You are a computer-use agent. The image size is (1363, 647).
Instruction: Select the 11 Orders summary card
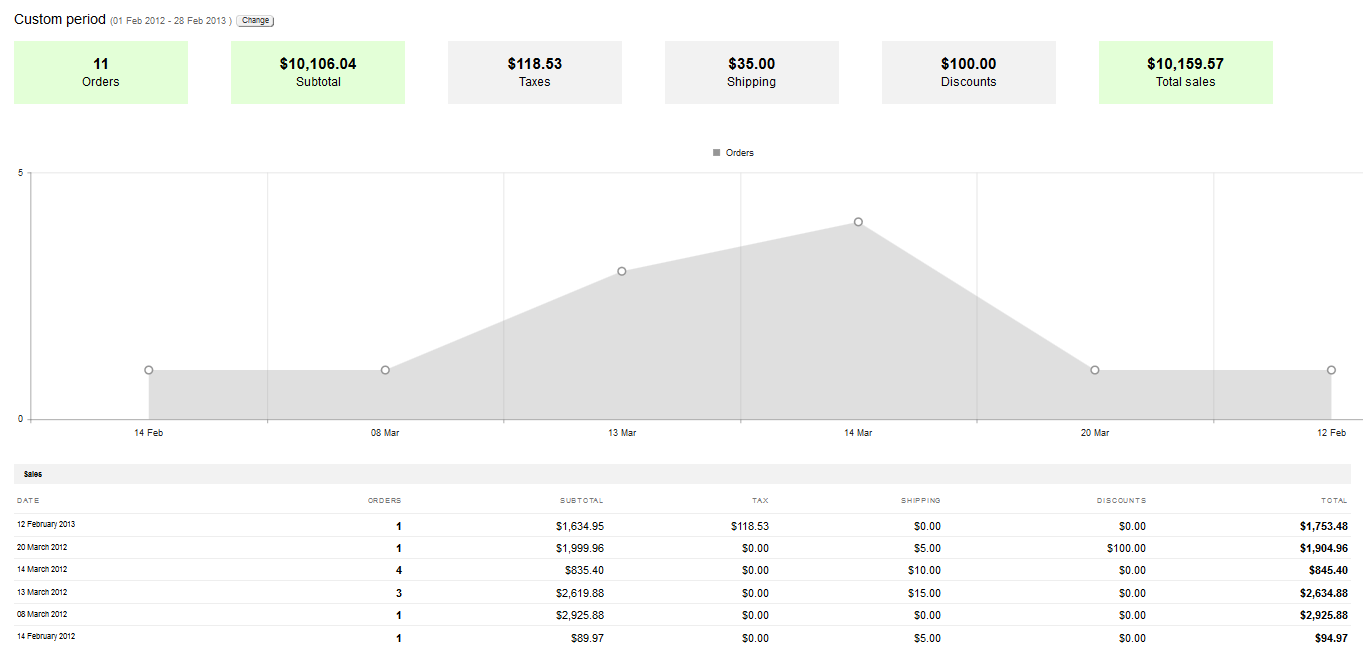[100, 72]
